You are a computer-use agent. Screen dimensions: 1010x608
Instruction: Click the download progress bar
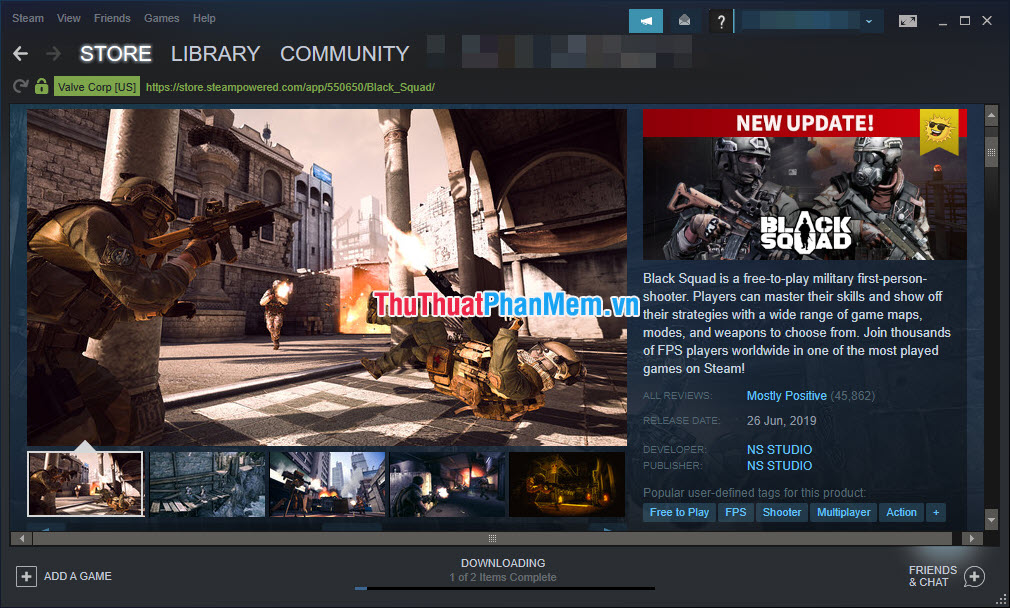pyautogui.click(x=503, y=587)
